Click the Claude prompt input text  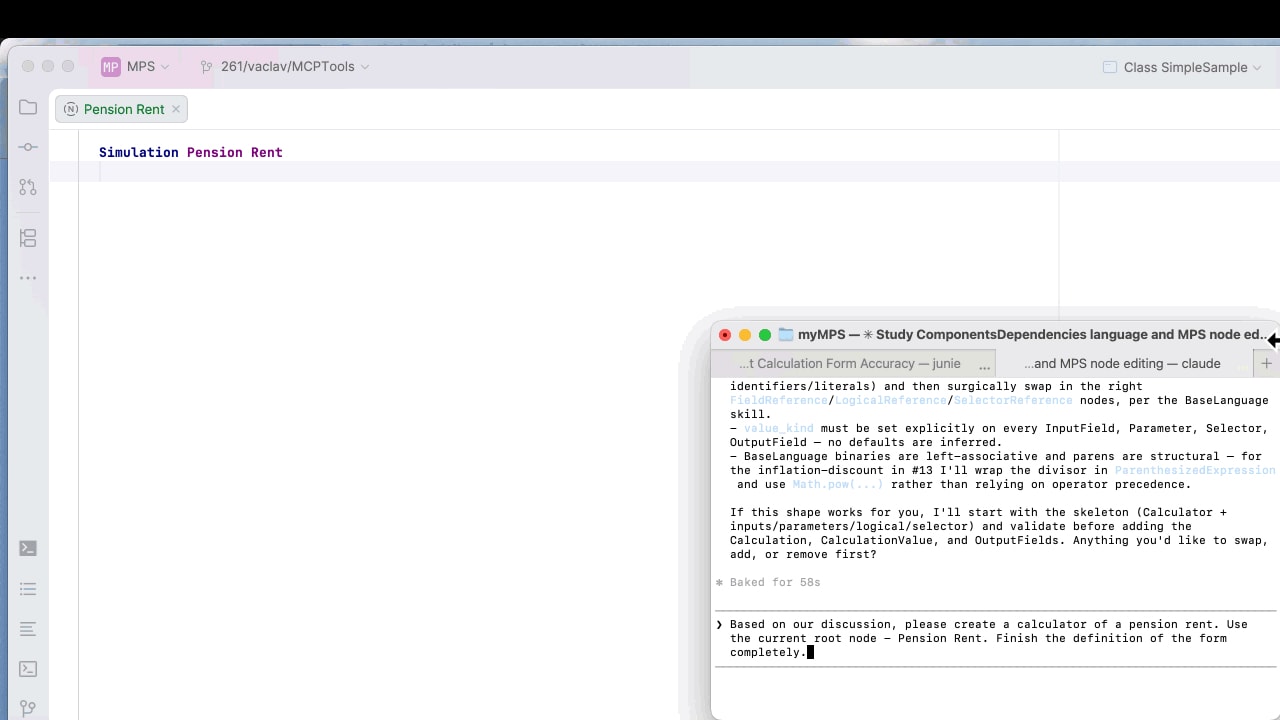point(989,638)
